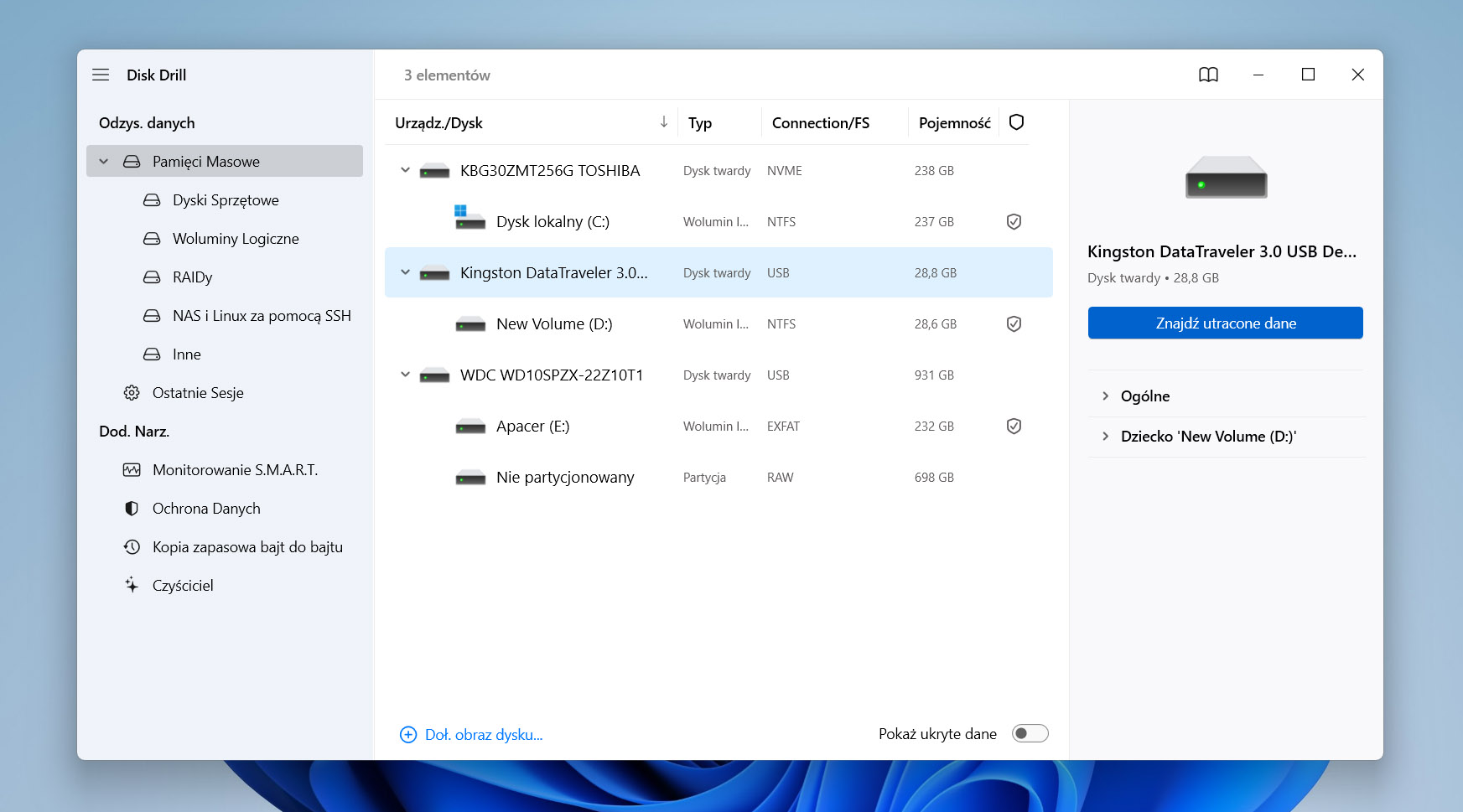1463x812 pixels.
Task: Click the Windows drive icon for Dysk lokalny (C:)
Action: (470, 217)
